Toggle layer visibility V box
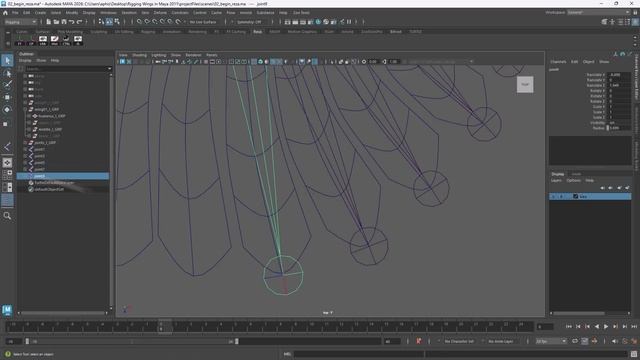Viewport: 640px width, 360px height. pyautogui.click(x=554, y=196)
